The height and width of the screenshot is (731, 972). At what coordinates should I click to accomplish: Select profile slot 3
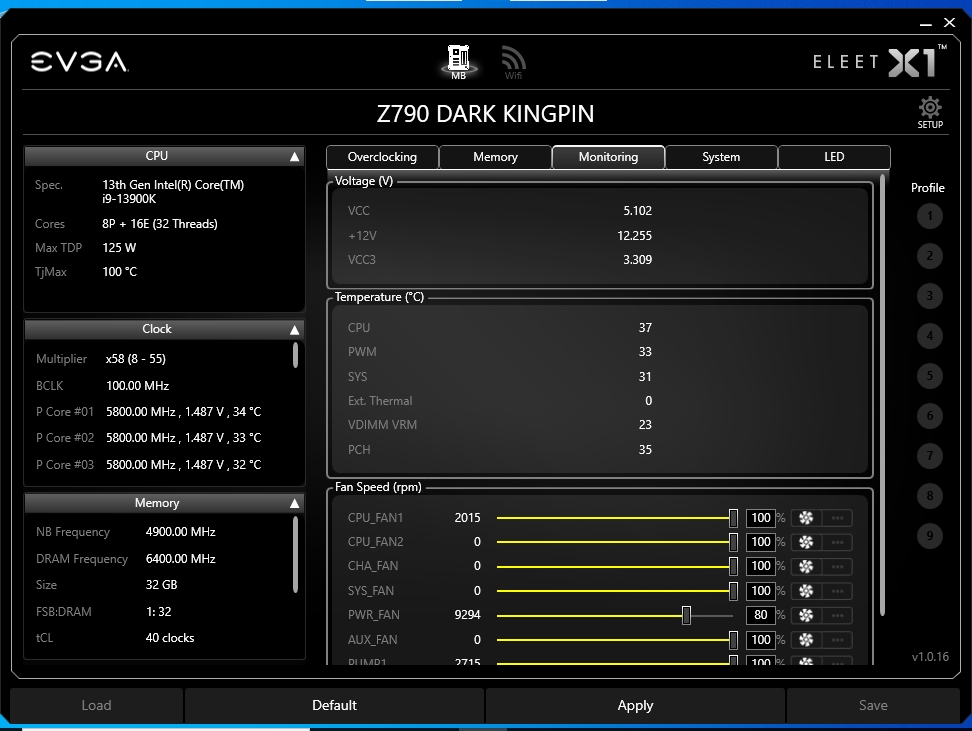point(929,296)
